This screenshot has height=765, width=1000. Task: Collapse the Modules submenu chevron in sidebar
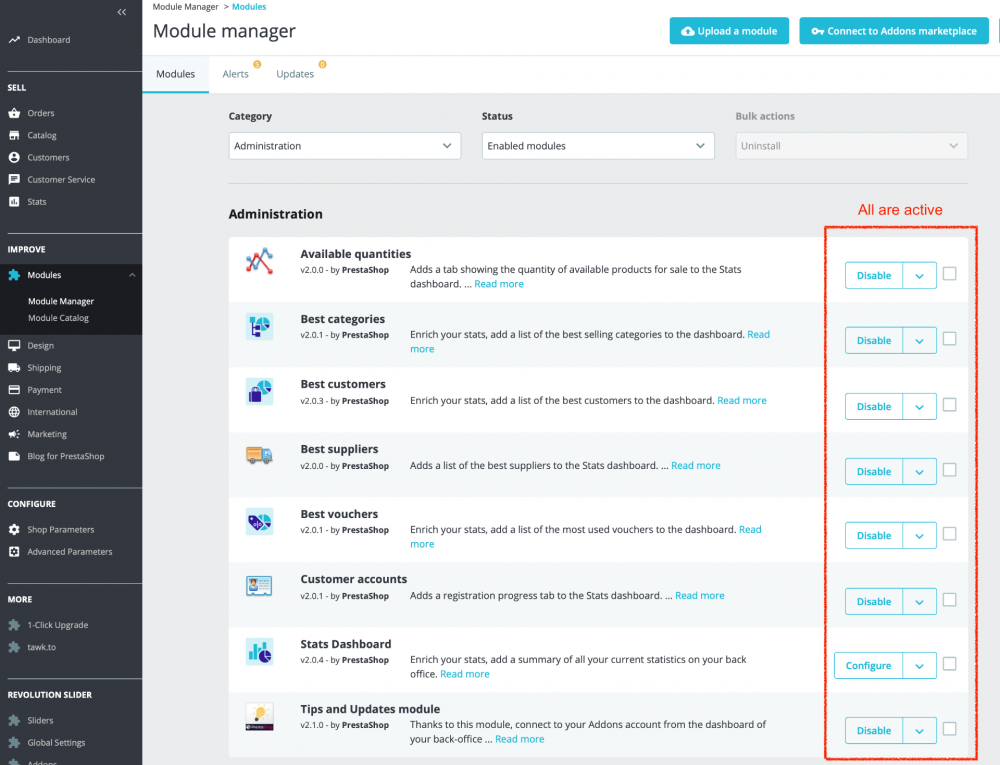click(x=132, y=275)
